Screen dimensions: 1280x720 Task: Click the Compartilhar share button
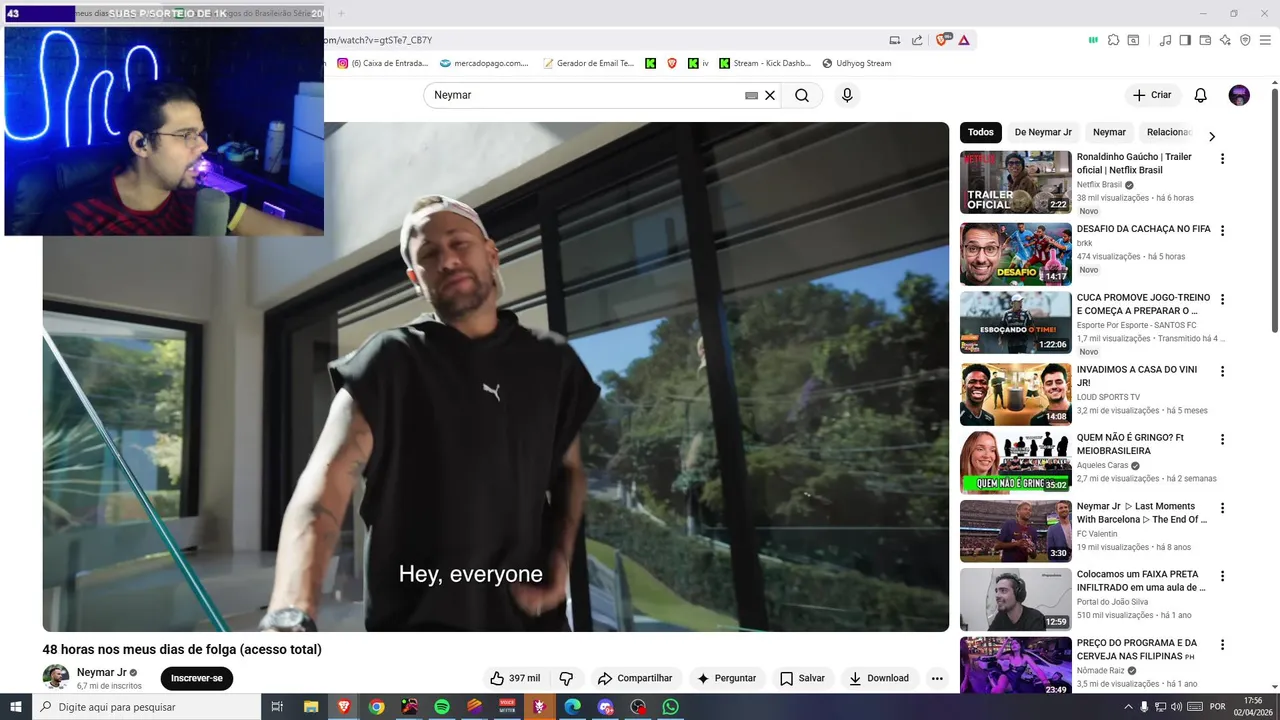pyautogui.click(x=635, y=678)
